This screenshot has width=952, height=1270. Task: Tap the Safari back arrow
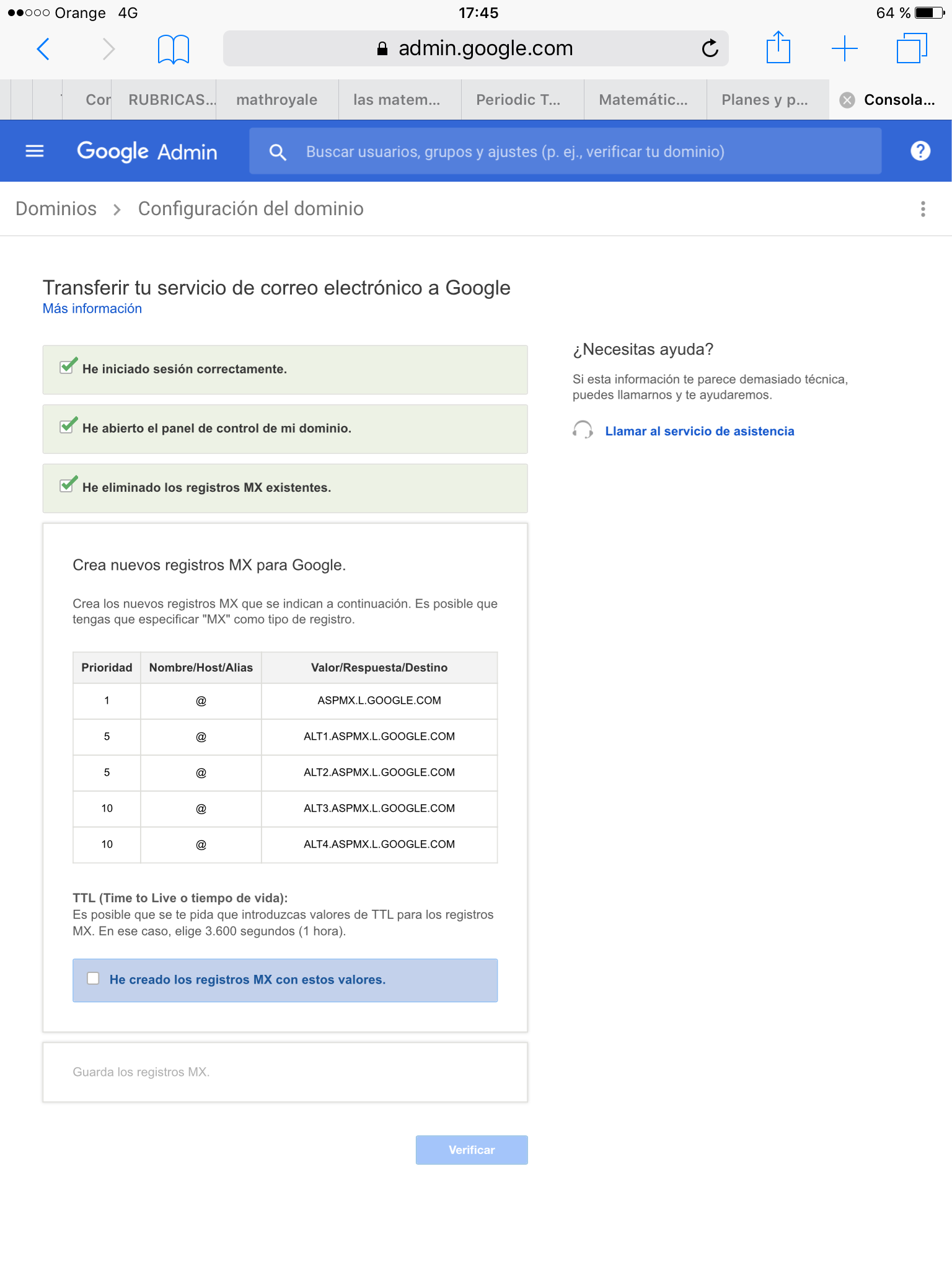pos(43,48)
